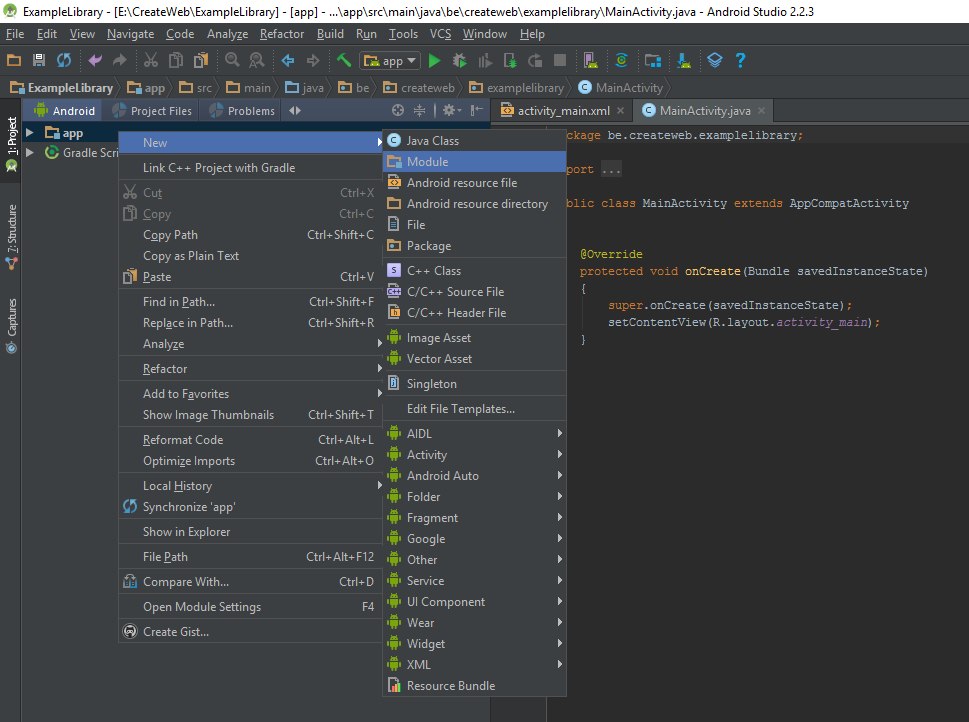Open the Structure side tool window

(11, 236)
